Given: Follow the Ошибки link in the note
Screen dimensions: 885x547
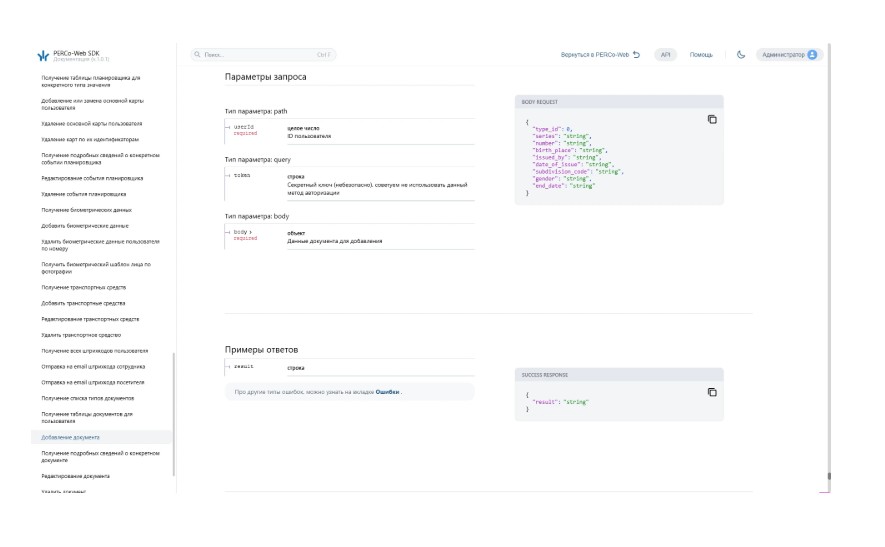Looking at the screenshot, I should 388,392.
